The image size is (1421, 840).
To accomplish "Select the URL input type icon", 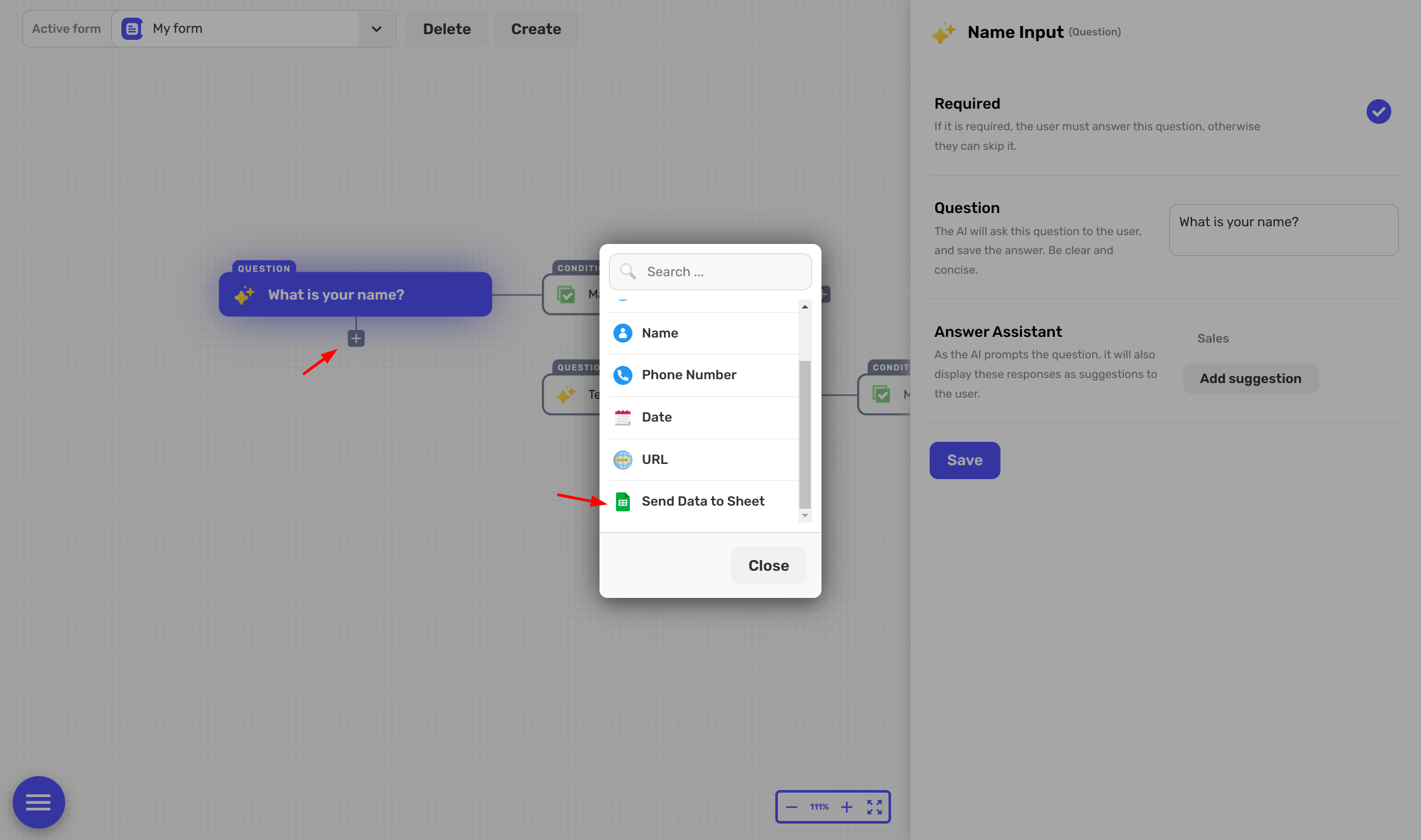I will (622, 459).
